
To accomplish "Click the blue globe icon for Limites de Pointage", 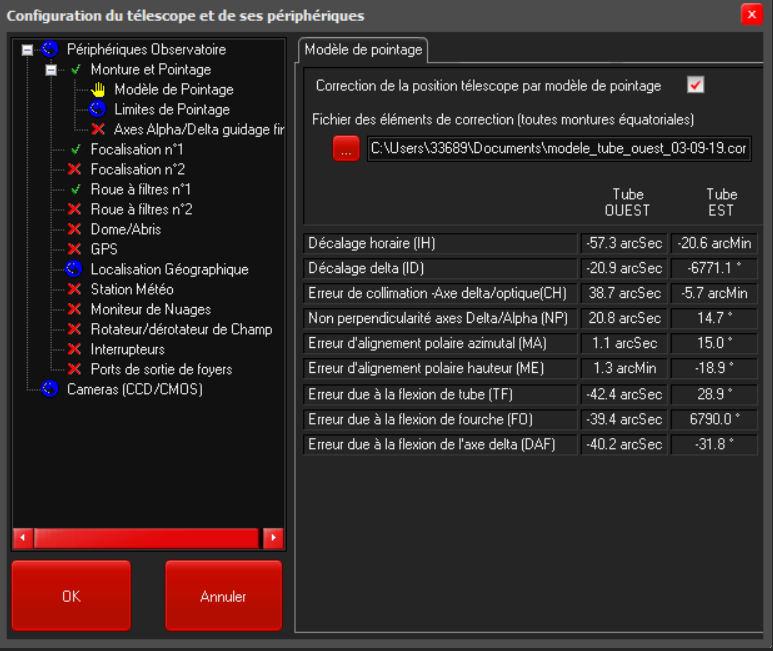I will [x=98, y=110].
